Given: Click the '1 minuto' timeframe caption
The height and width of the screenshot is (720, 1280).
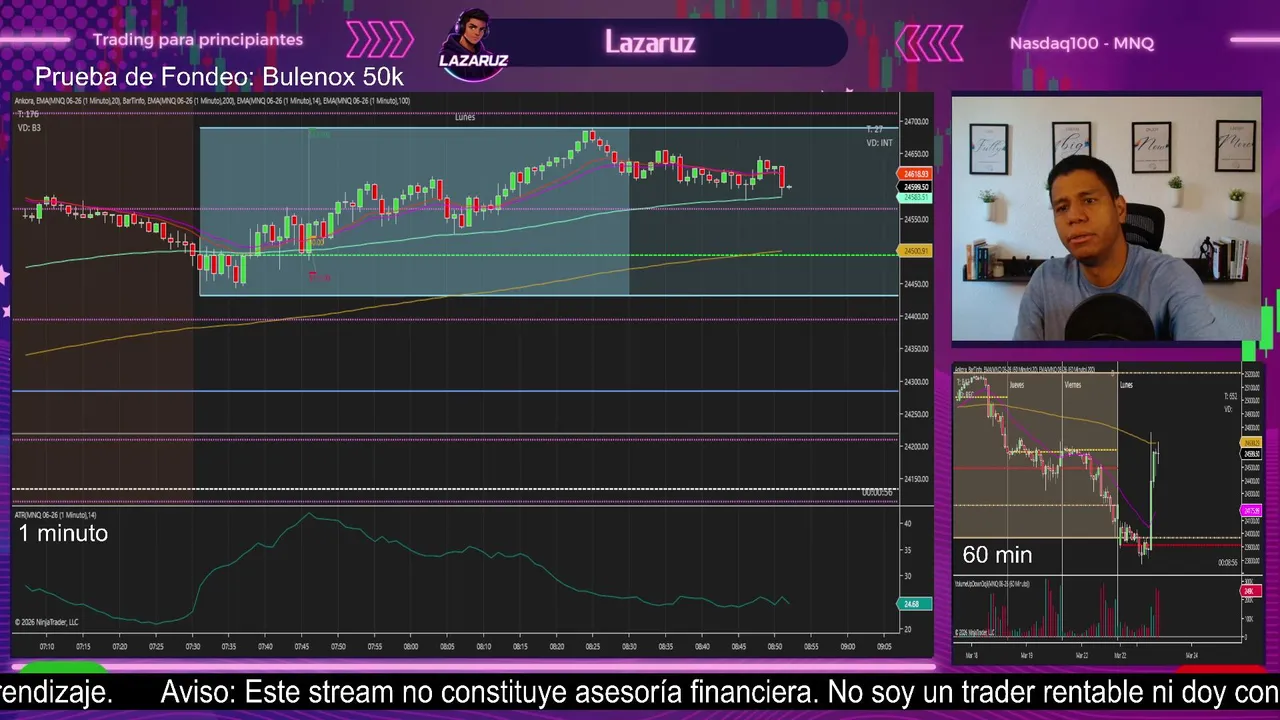Looking at the screenshot, I should [63, 533].
